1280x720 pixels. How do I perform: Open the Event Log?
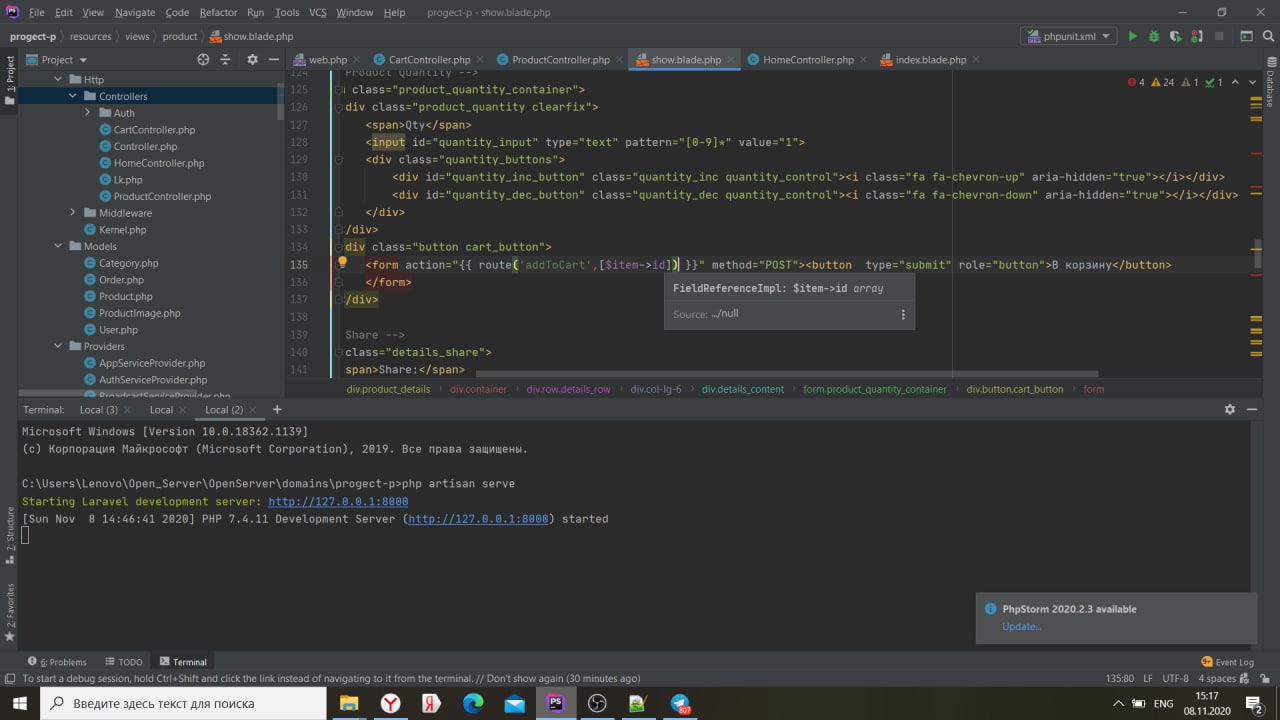(1227, 662)
